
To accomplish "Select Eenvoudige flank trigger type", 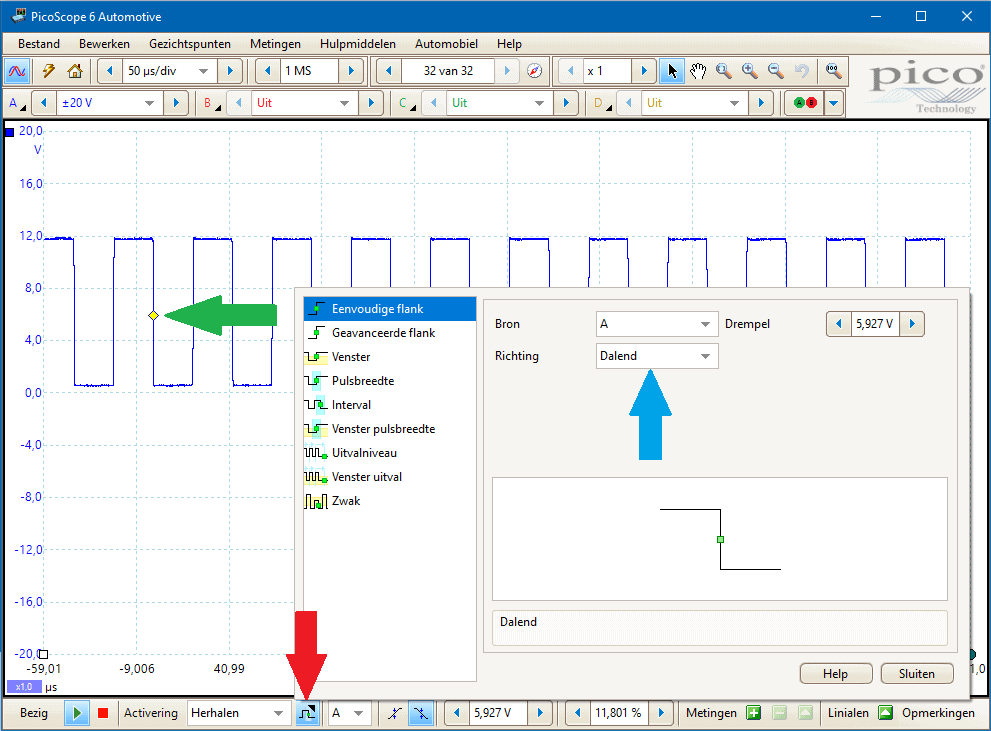I will [x=389, y=309].
